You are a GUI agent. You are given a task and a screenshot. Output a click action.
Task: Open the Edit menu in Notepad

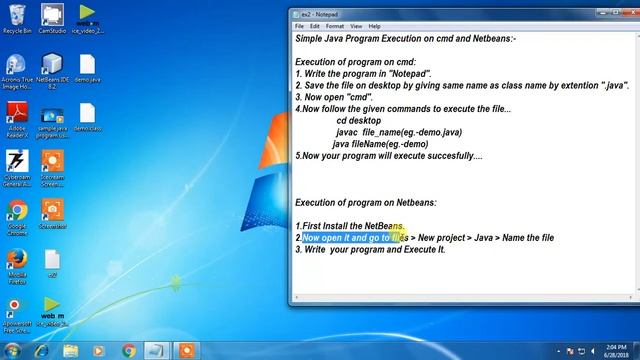tap(314, 26)
